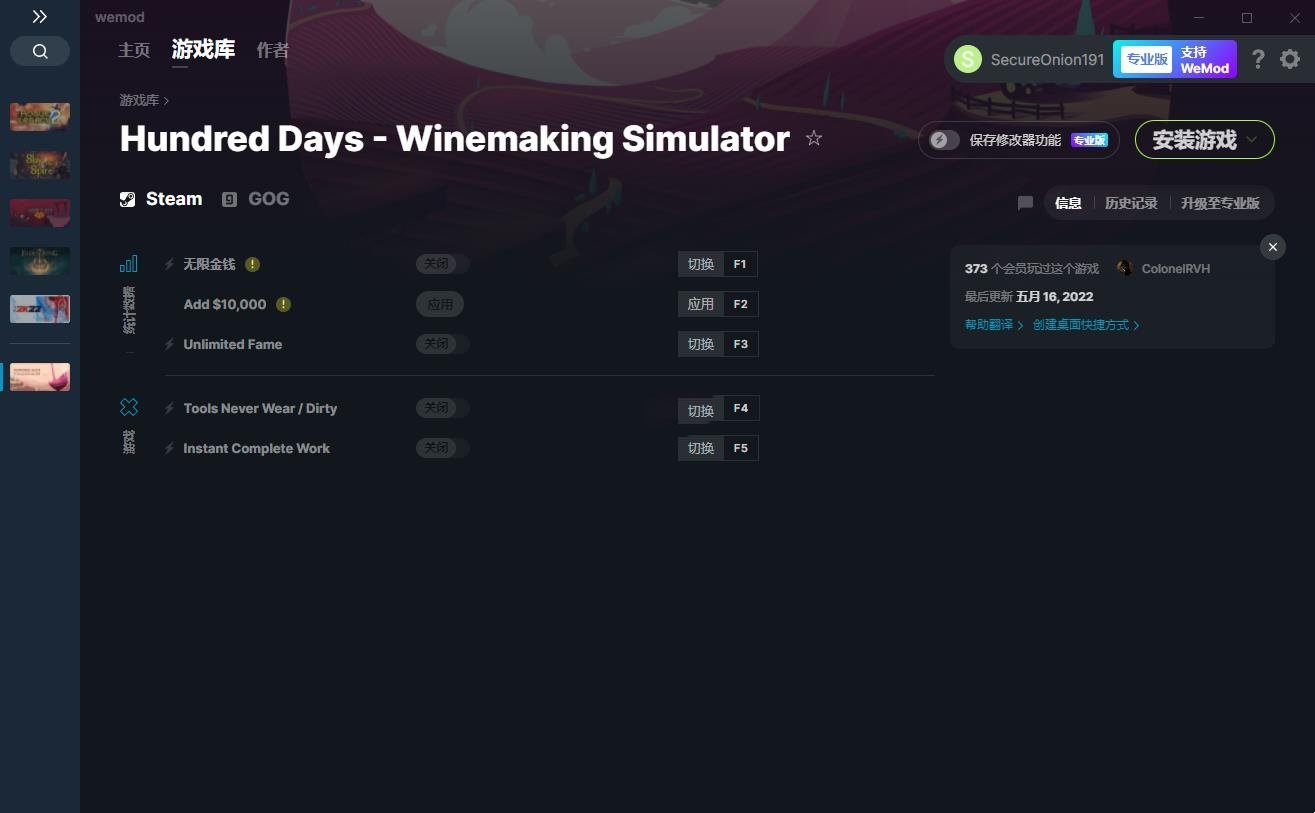Click the 应用 button for Add $10,000
The height and width of the screenshot is (813, 1315).
click(x=440, y=304)
